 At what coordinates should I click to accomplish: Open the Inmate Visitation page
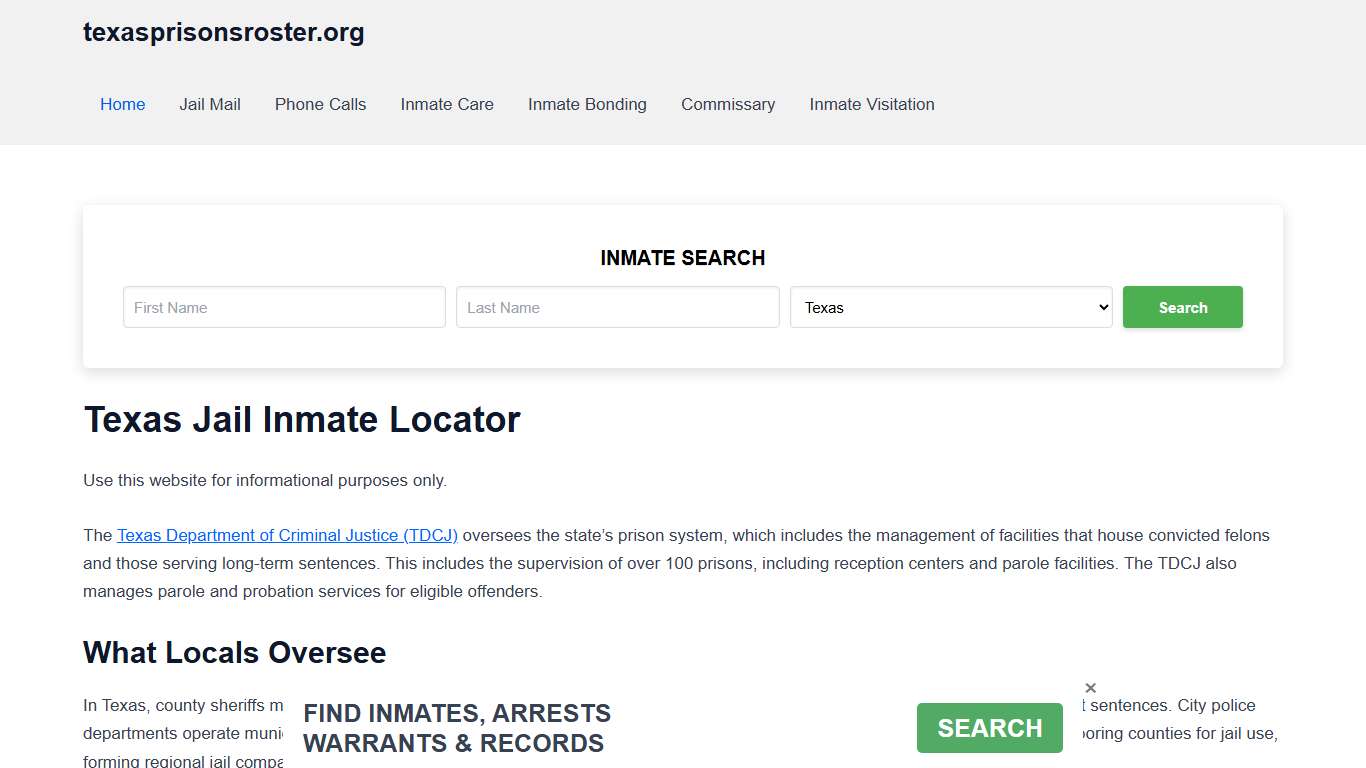point(871,104)
